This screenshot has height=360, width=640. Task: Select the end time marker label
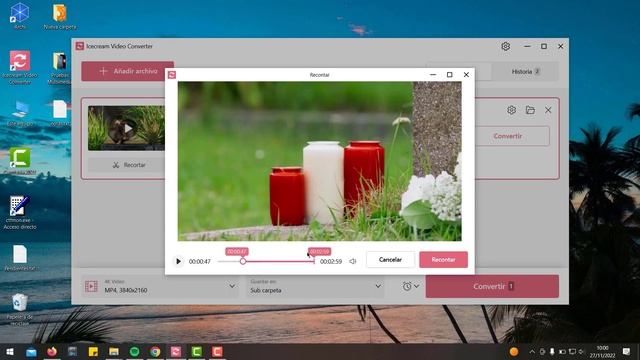(319, 251)
